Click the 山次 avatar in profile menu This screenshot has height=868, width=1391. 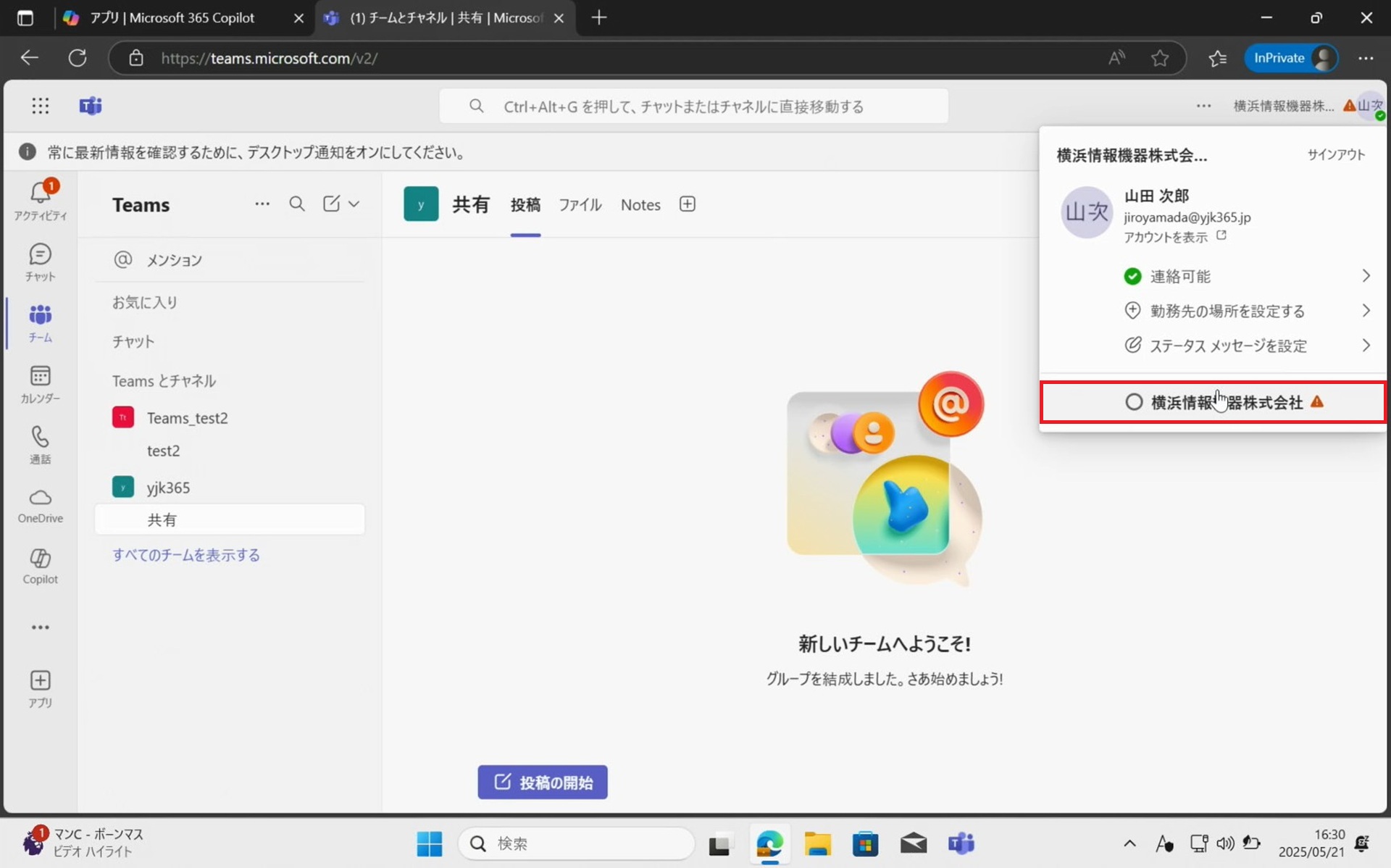[x=1086, y=212]
